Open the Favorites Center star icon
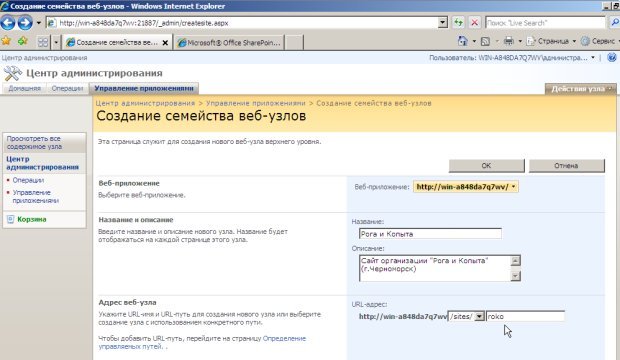Image resolution: width=620 pixels, height=360 pixels. [x=6, y=41]
